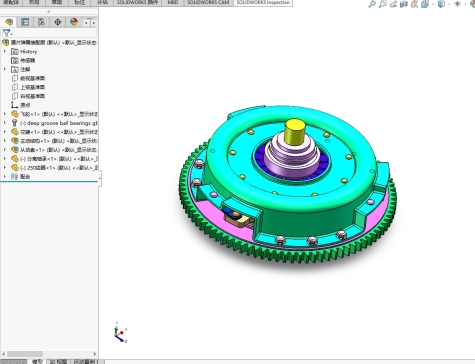The height and width of the screenshot is (364, 475).
Task: Expand the 注解 annotations node
Action: pyautogui.click(x=5, y=69)
